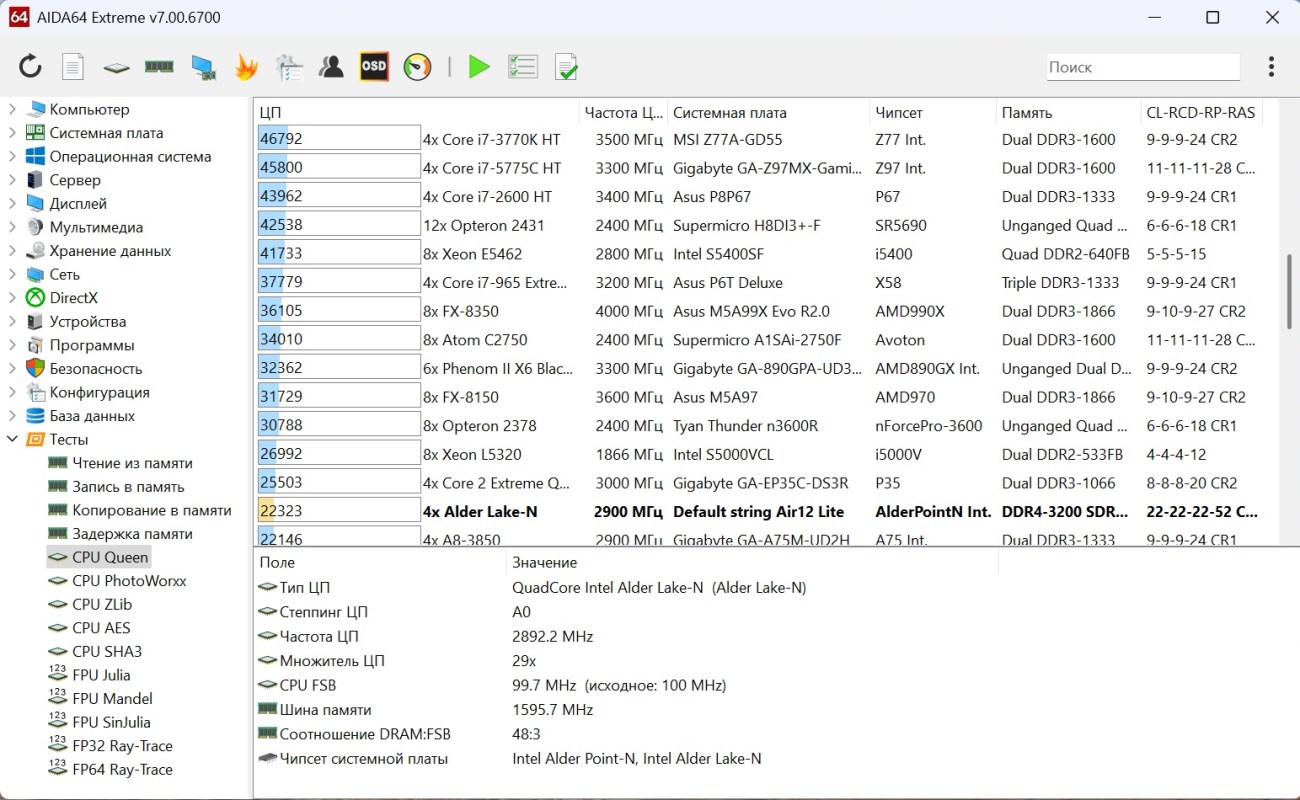The width and height of the screenshot is (1300, 800).
Task: Expand the Системная плата tree node
Action: tap(12, 133)
